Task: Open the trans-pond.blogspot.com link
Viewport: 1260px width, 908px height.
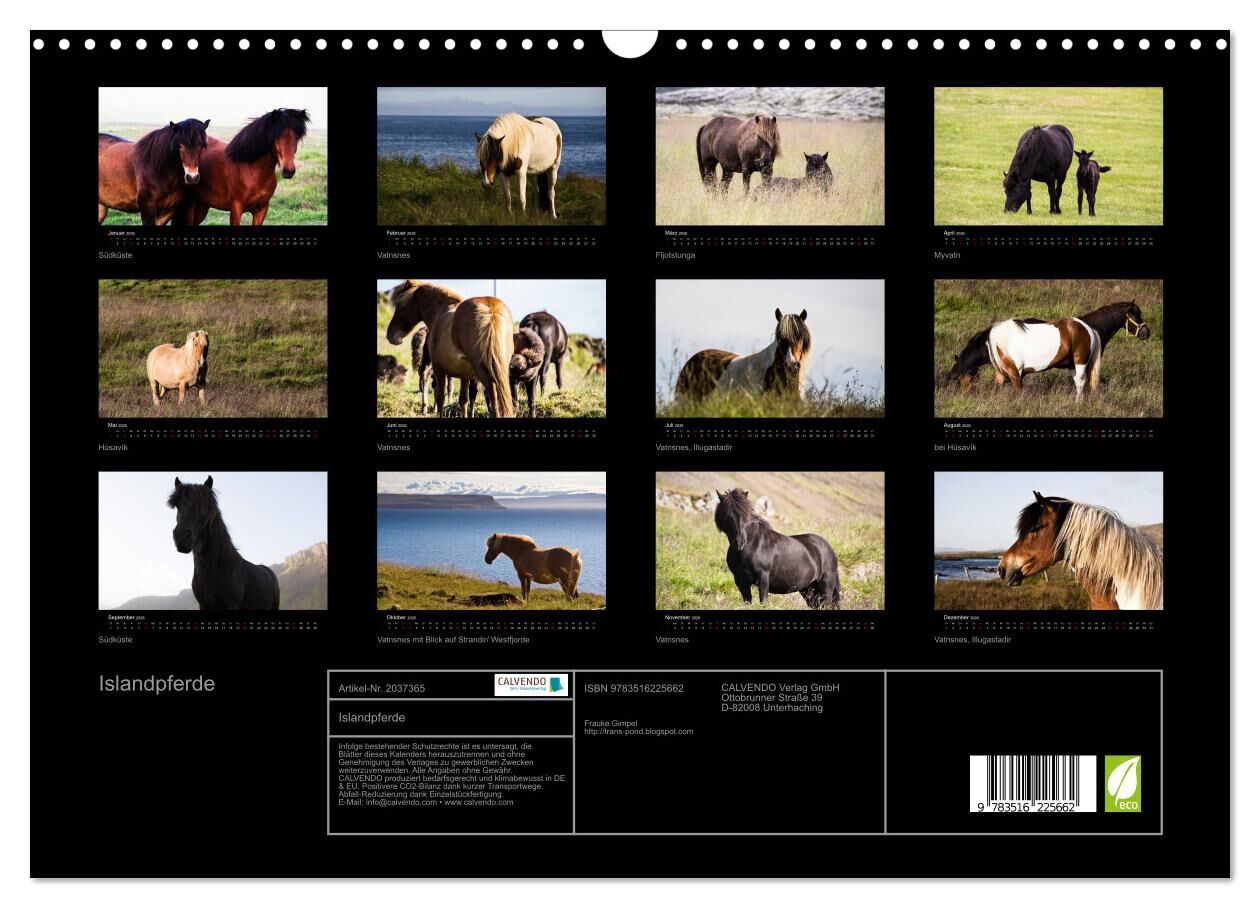Action: [x=638, y=732]
